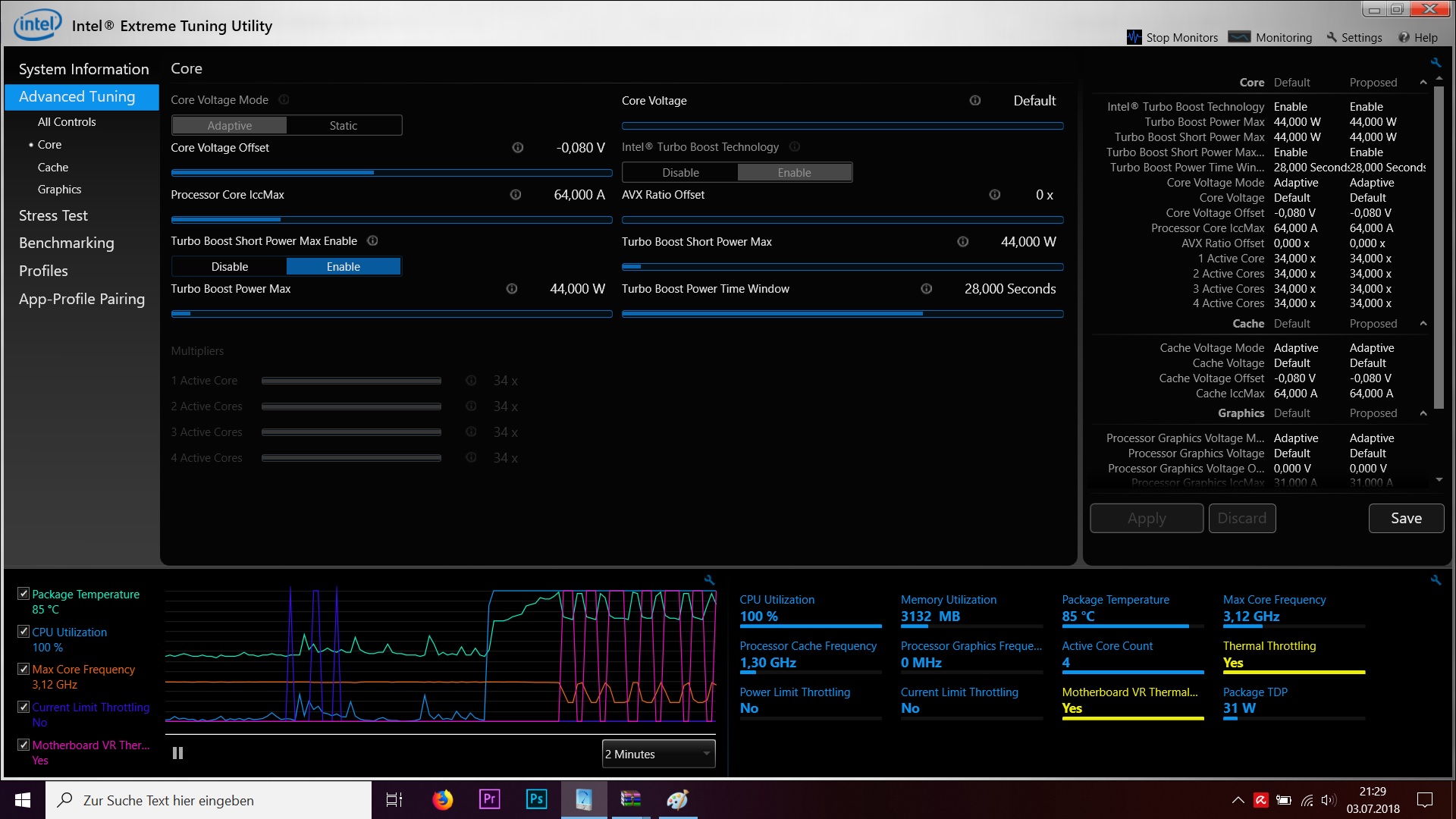
Task: Pause the monitoring graph
Action: pos(177,753)
